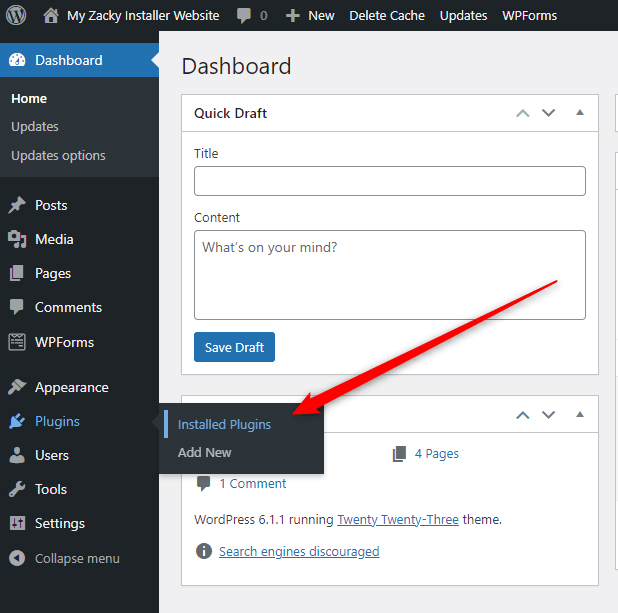Click the Pages icon in sidebar

point(17,273)
